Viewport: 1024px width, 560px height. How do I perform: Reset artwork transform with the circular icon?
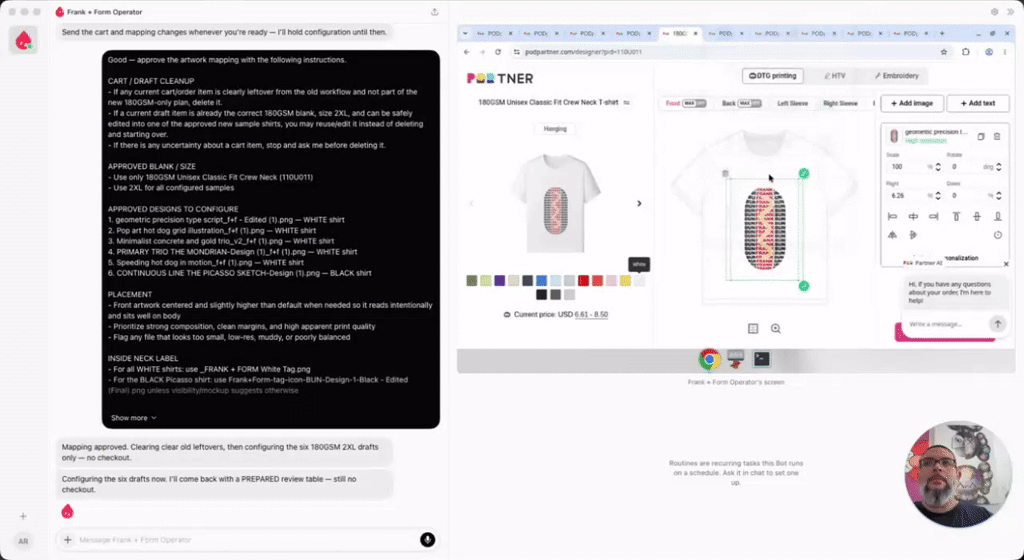(997, 235)
